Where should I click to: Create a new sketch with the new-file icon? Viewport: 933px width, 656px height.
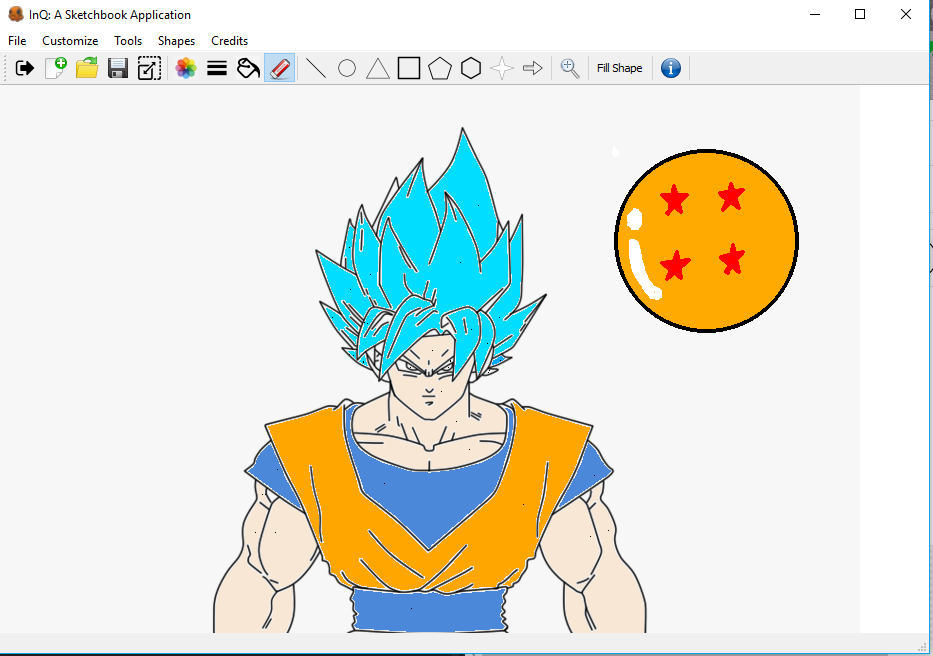56,68
